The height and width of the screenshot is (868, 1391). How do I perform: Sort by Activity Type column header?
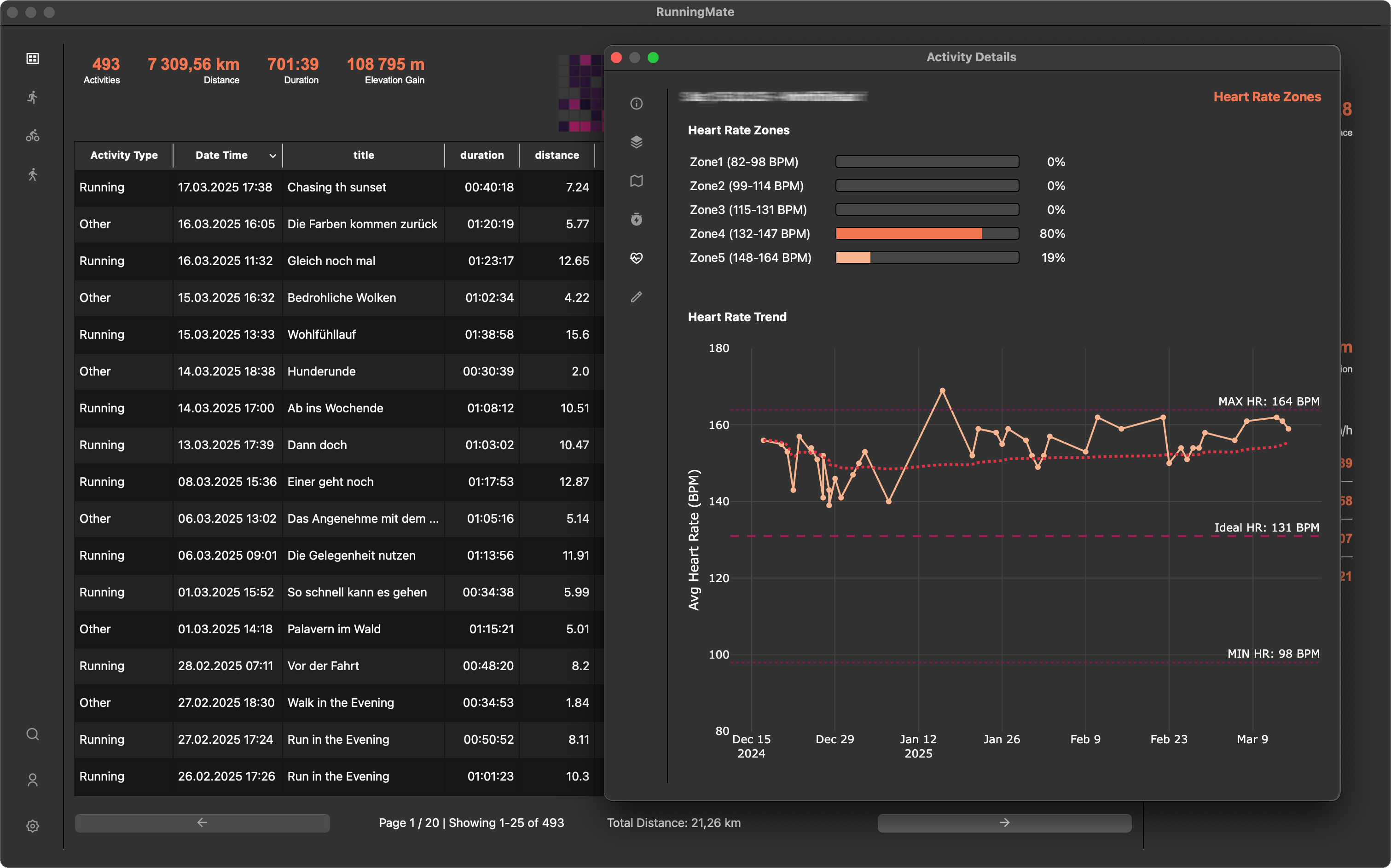[x=123, y=155]
